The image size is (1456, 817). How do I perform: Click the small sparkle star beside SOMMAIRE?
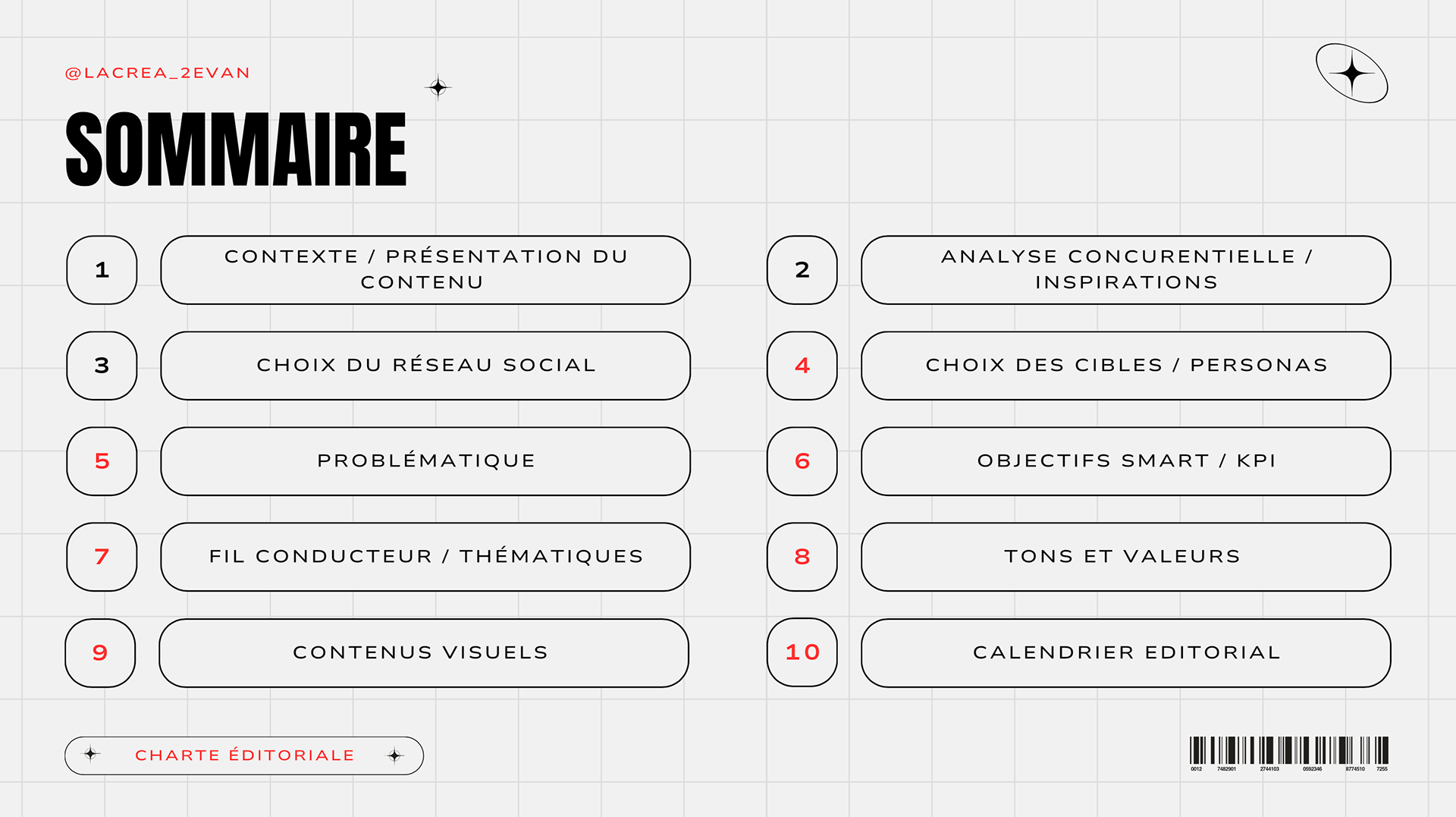438,87
